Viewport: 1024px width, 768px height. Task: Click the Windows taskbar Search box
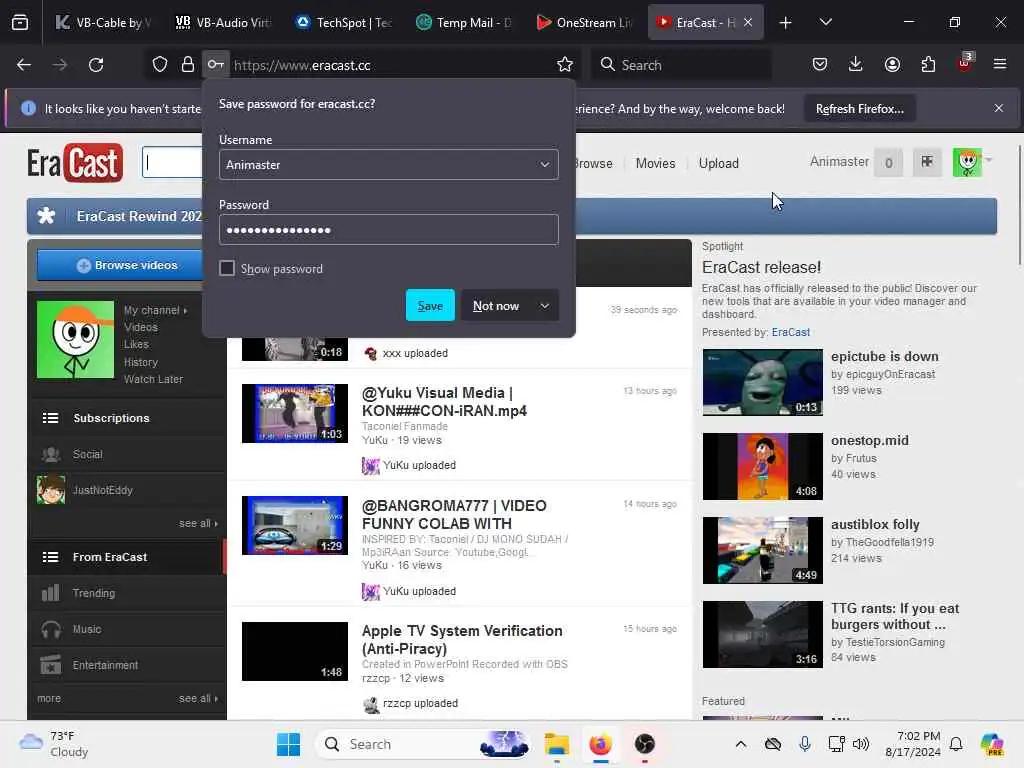pyautogui.click(x=423, y=744)
